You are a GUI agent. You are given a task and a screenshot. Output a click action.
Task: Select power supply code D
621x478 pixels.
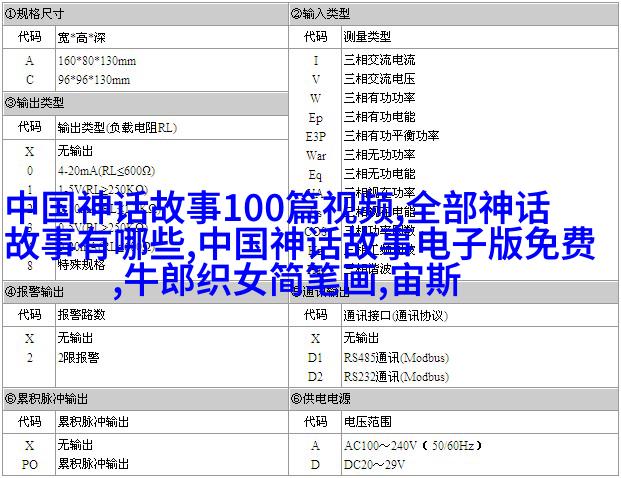click(316, 465)
